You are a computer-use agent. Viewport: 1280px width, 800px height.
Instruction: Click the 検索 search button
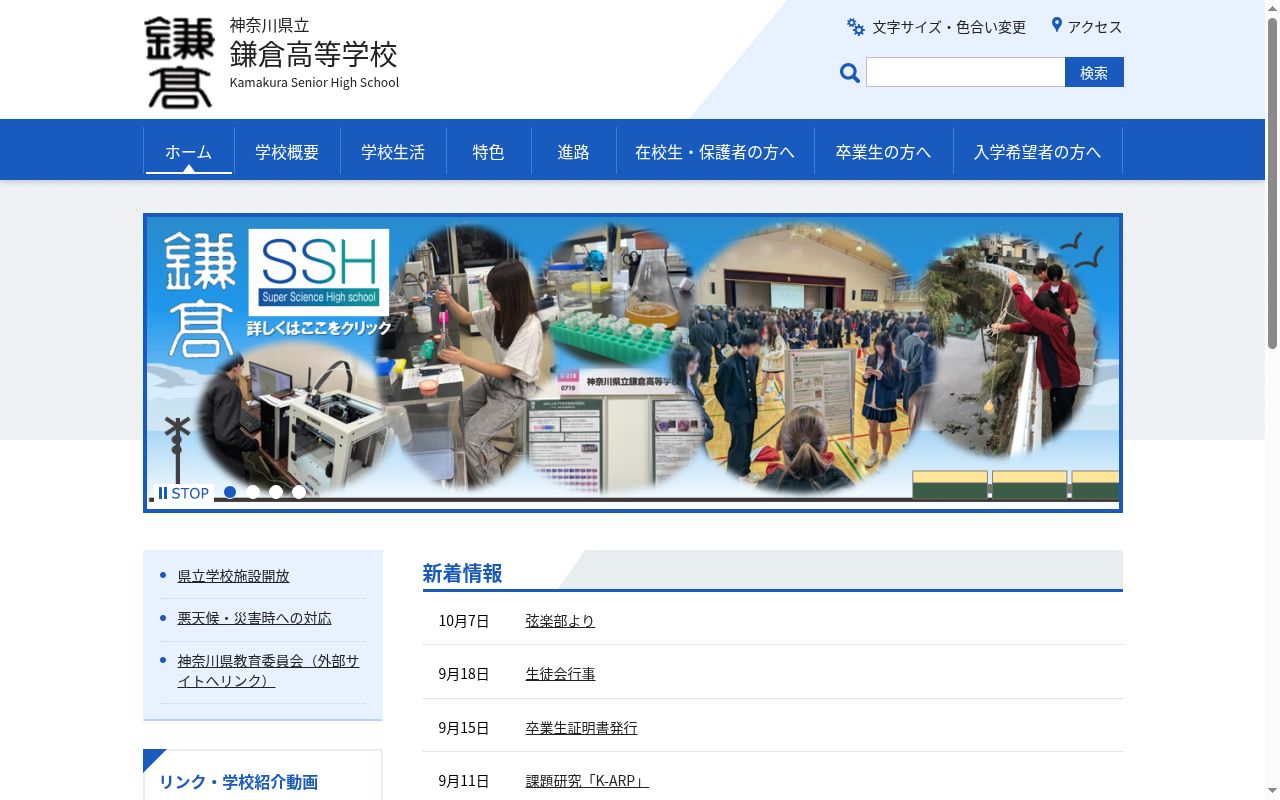(x=1094, y=72)
